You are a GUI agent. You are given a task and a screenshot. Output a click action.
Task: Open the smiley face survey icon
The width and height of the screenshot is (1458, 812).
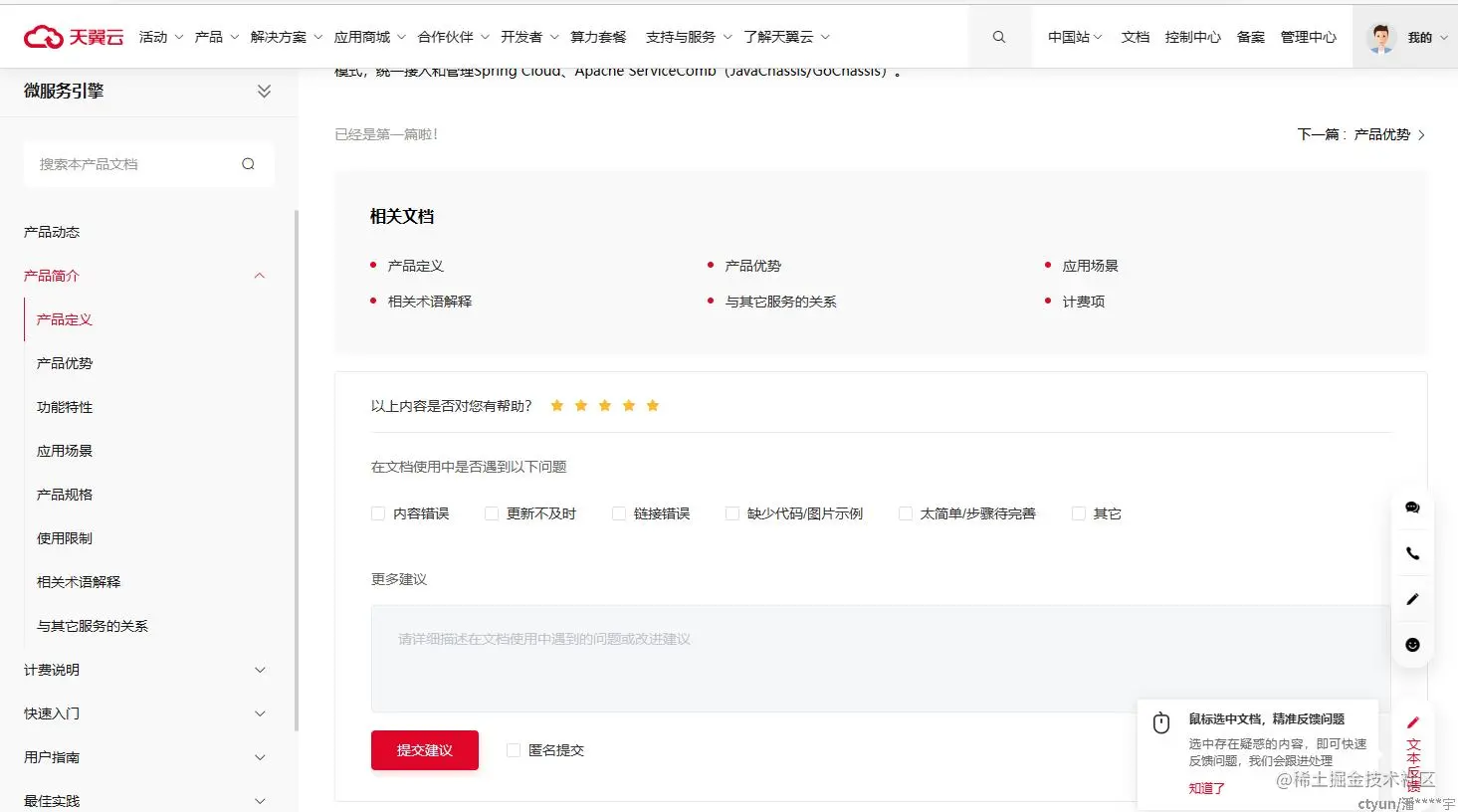tap(1412, 645)
